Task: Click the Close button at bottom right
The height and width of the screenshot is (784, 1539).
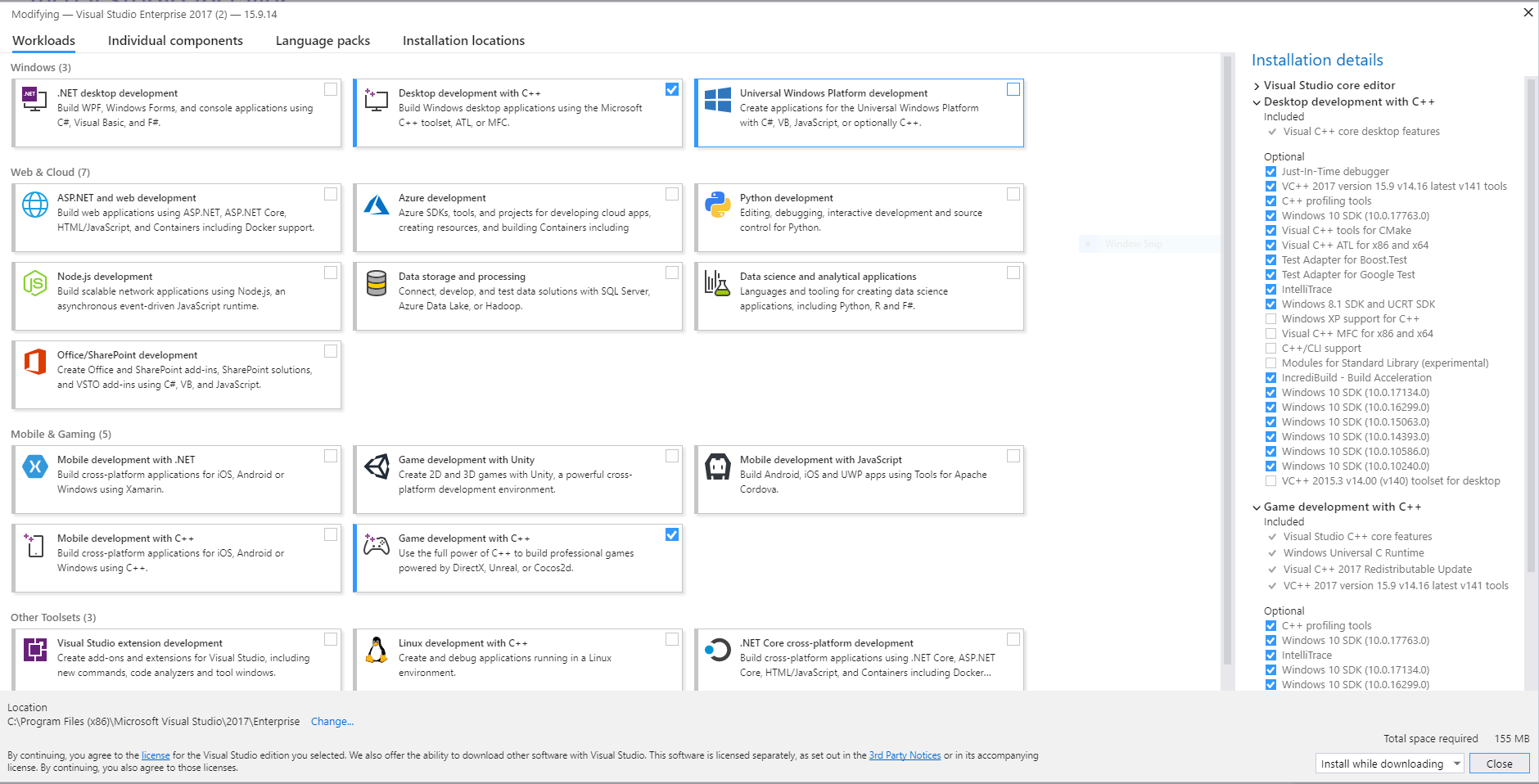Action: point(1499,764)
